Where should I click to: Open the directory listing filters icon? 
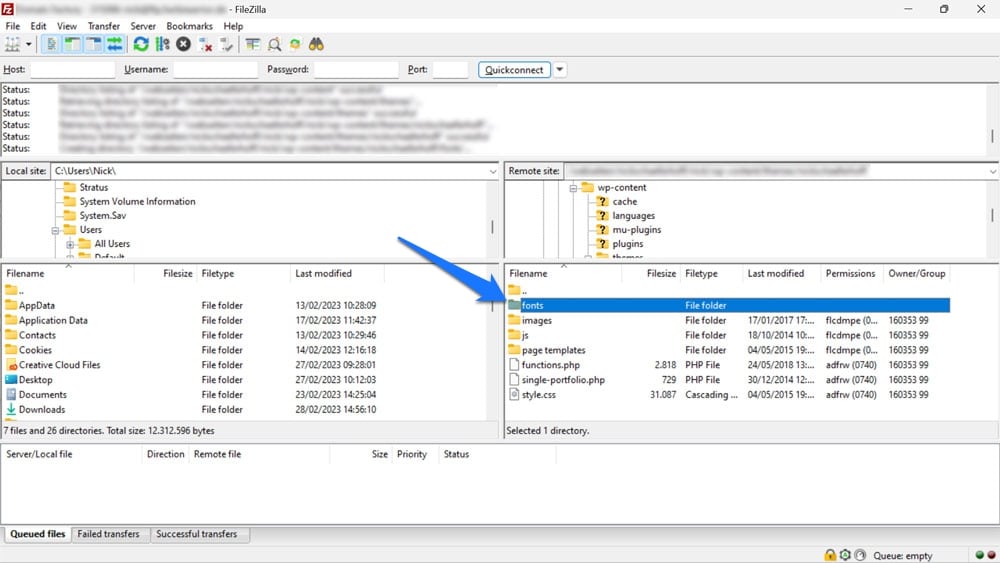click(252, 44)
